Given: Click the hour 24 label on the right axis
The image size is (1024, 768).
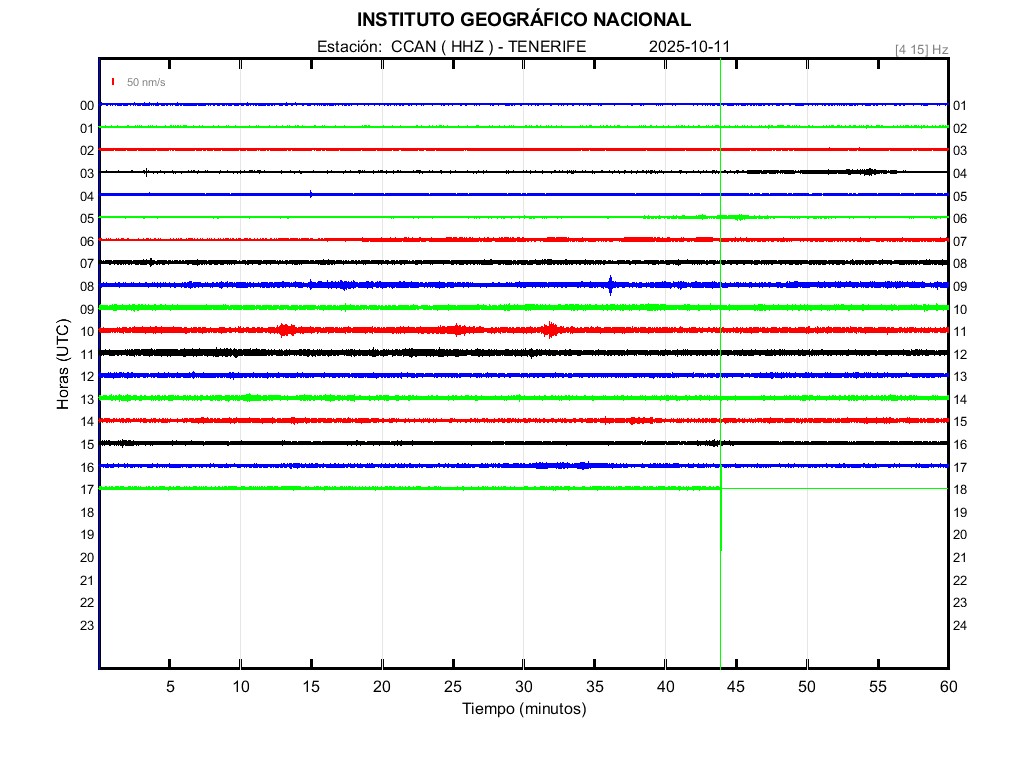Looking at the screenshot, I should [960, 625].
